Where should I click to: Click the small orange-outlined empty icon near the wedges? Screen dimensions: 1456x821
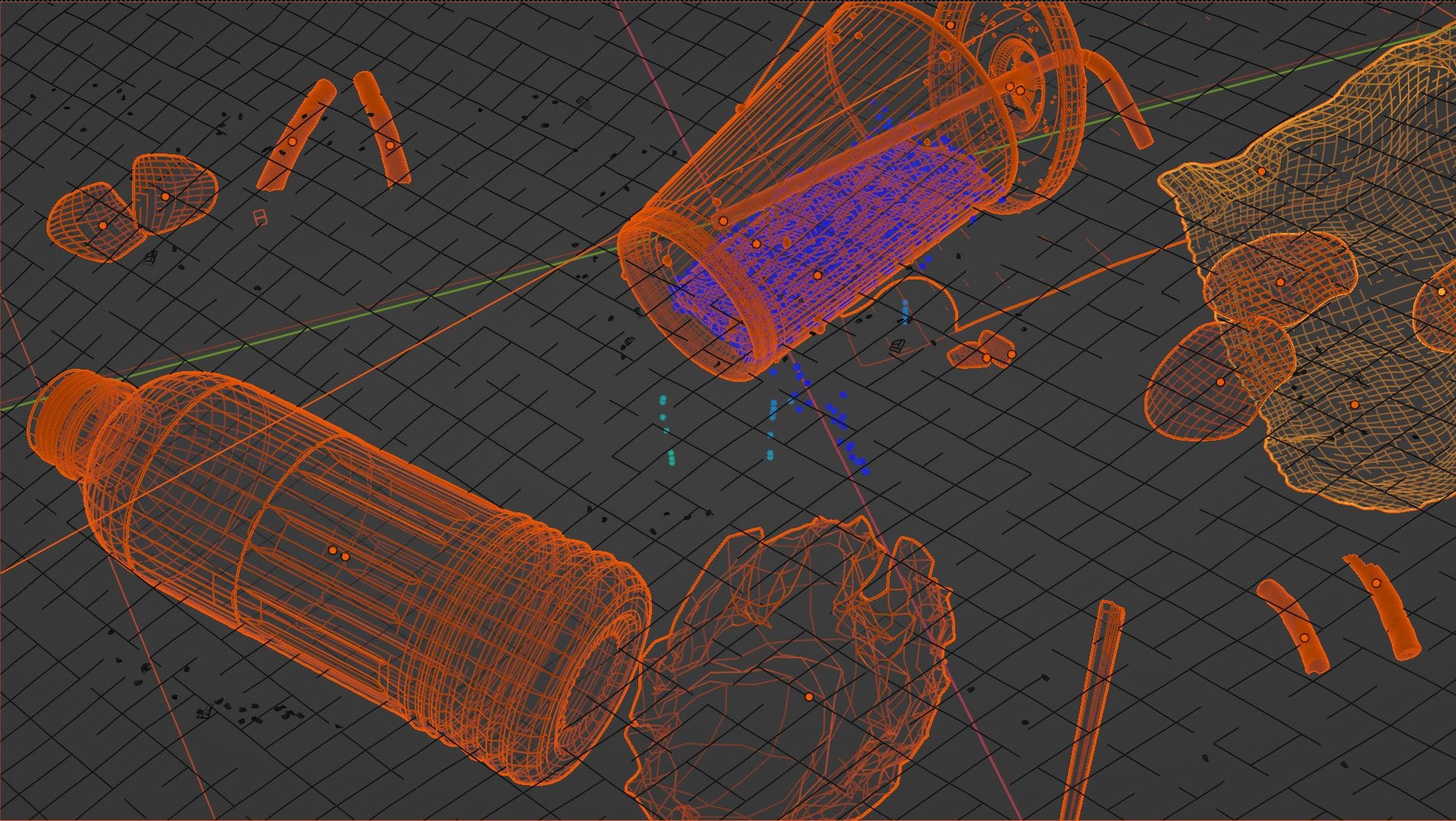pos(260,217)
